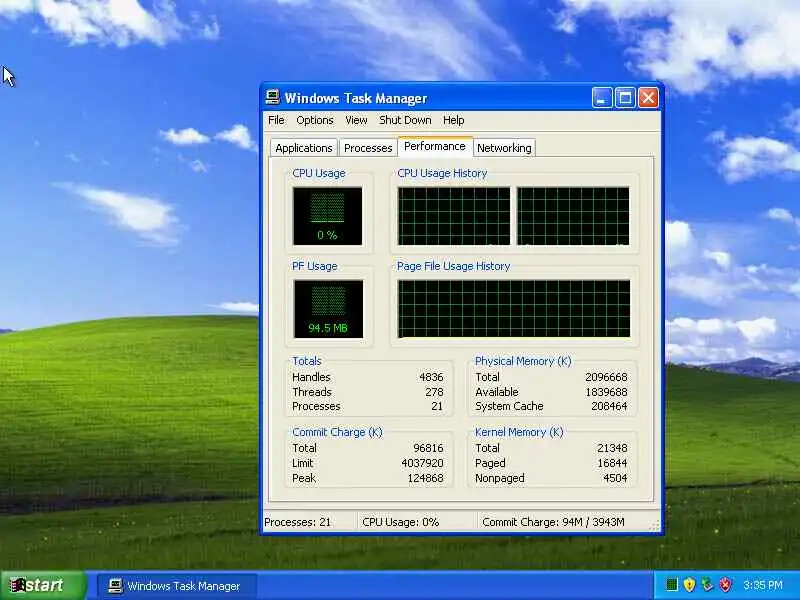Open the View menu
The width and height of the screenshot is (800, 600).
pyautogui.click(x=356, y=120)
